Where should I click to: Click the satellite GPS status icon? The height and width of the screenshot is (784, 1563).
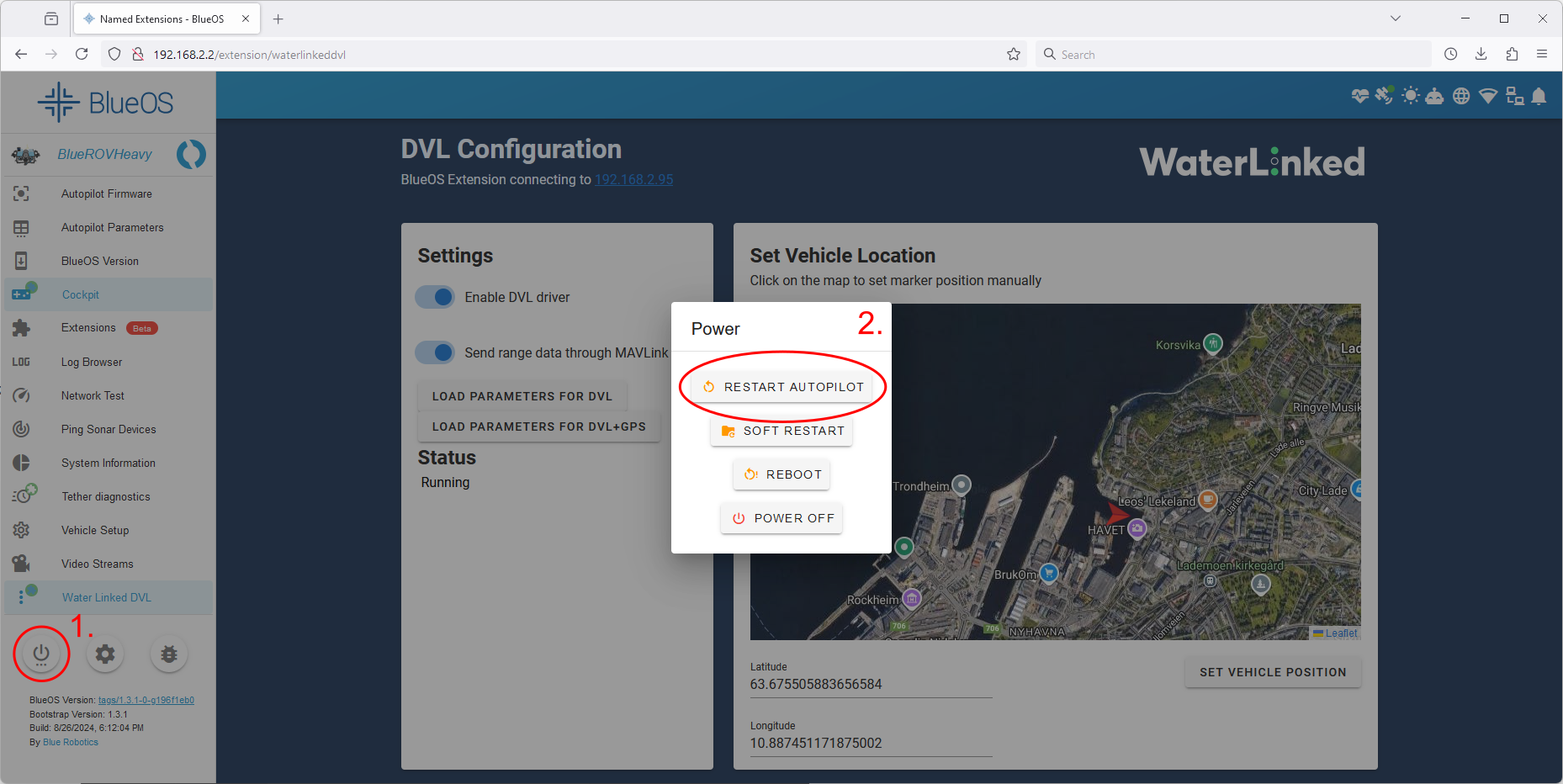[x=1384, y=95]
